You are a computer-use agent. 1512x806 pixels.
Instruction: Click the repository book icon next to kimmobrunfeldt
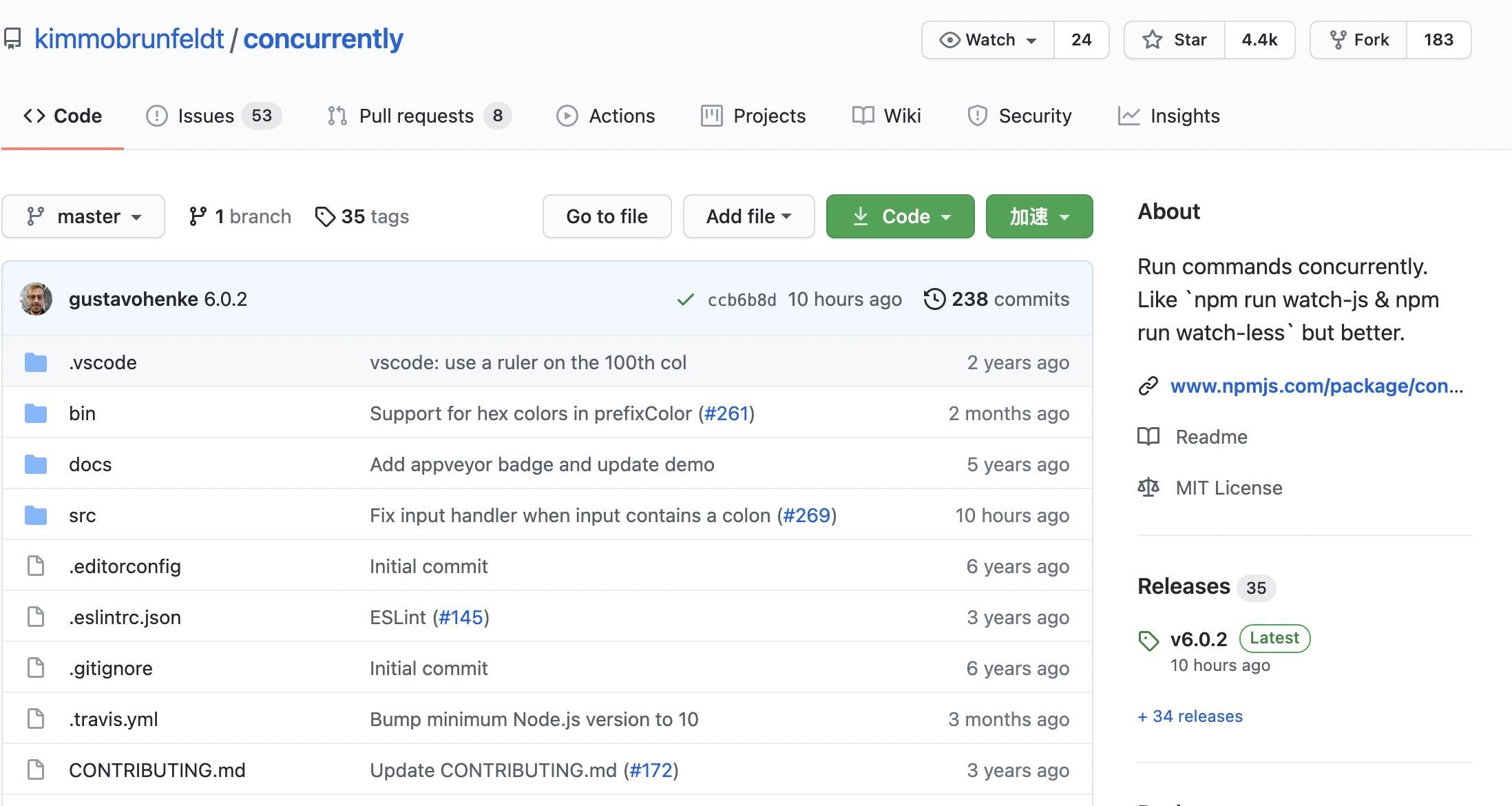coord(14,39)
